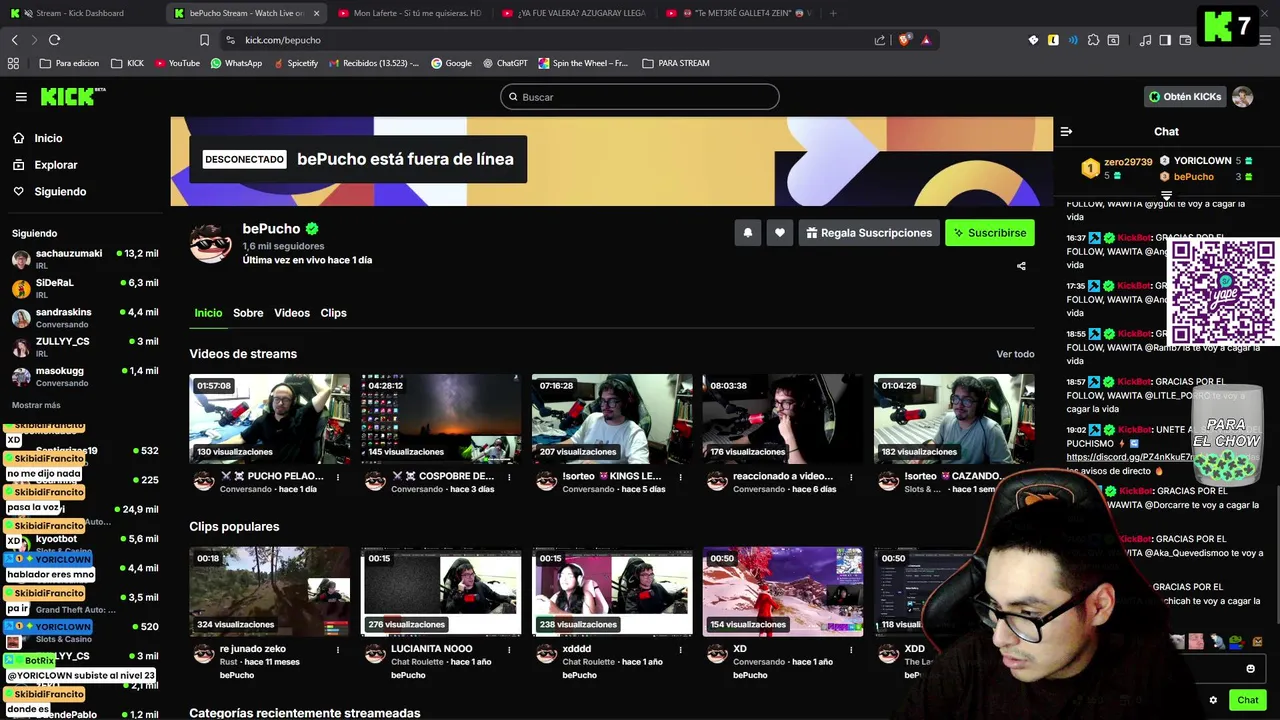Open options for KINGS LE video
The image size is (1280, 720).
[x=680, y=477]
